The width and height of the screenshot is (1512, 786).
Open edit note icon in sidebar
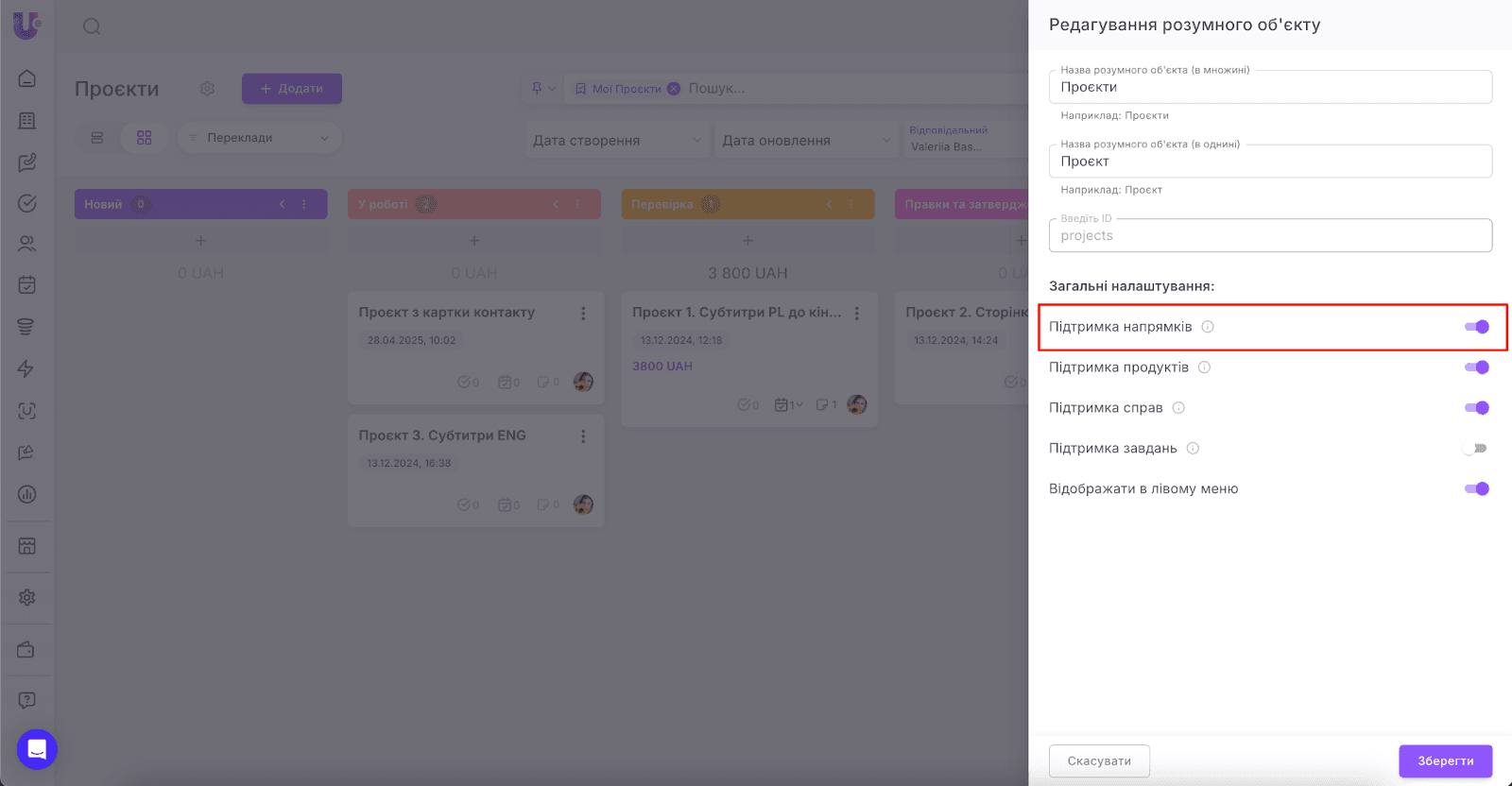point(27,162)
